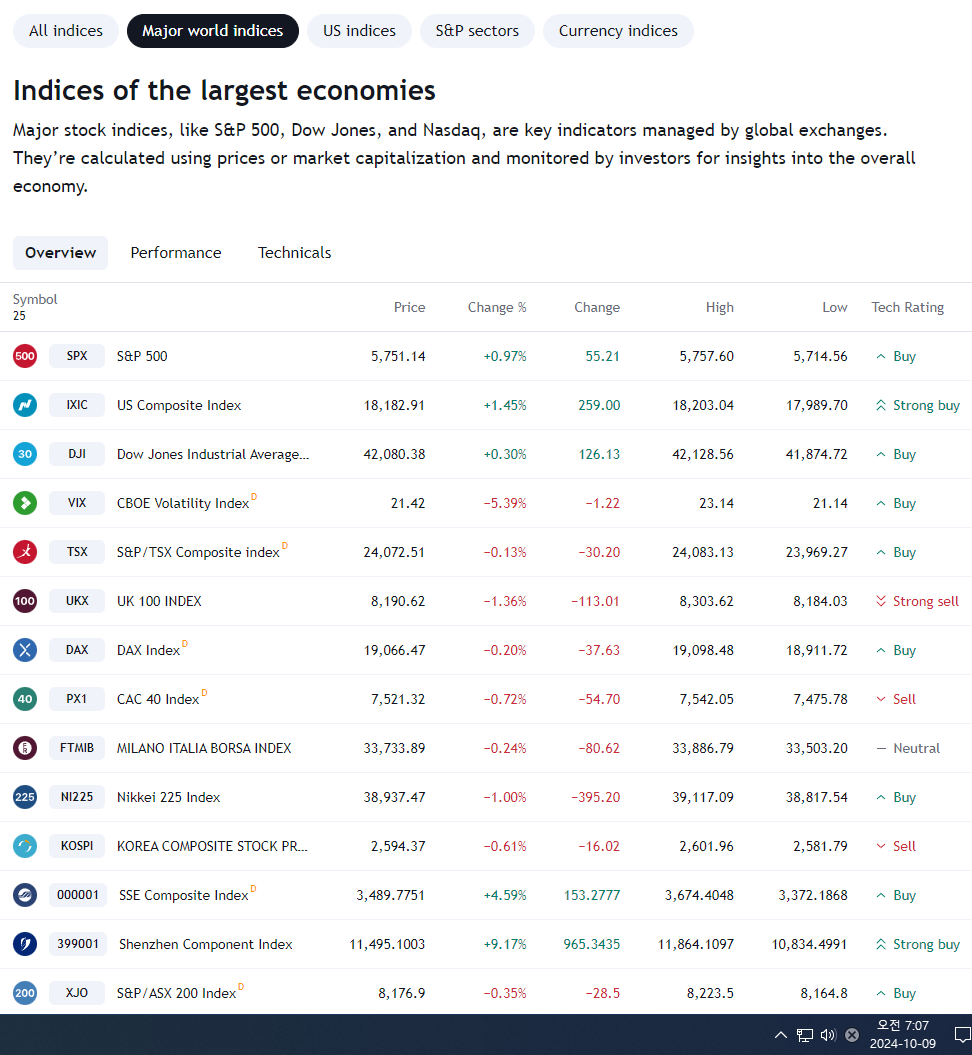Open the XJO symbol tag
The width and height of the screenshot is (972, 1055).
point(77,993)
